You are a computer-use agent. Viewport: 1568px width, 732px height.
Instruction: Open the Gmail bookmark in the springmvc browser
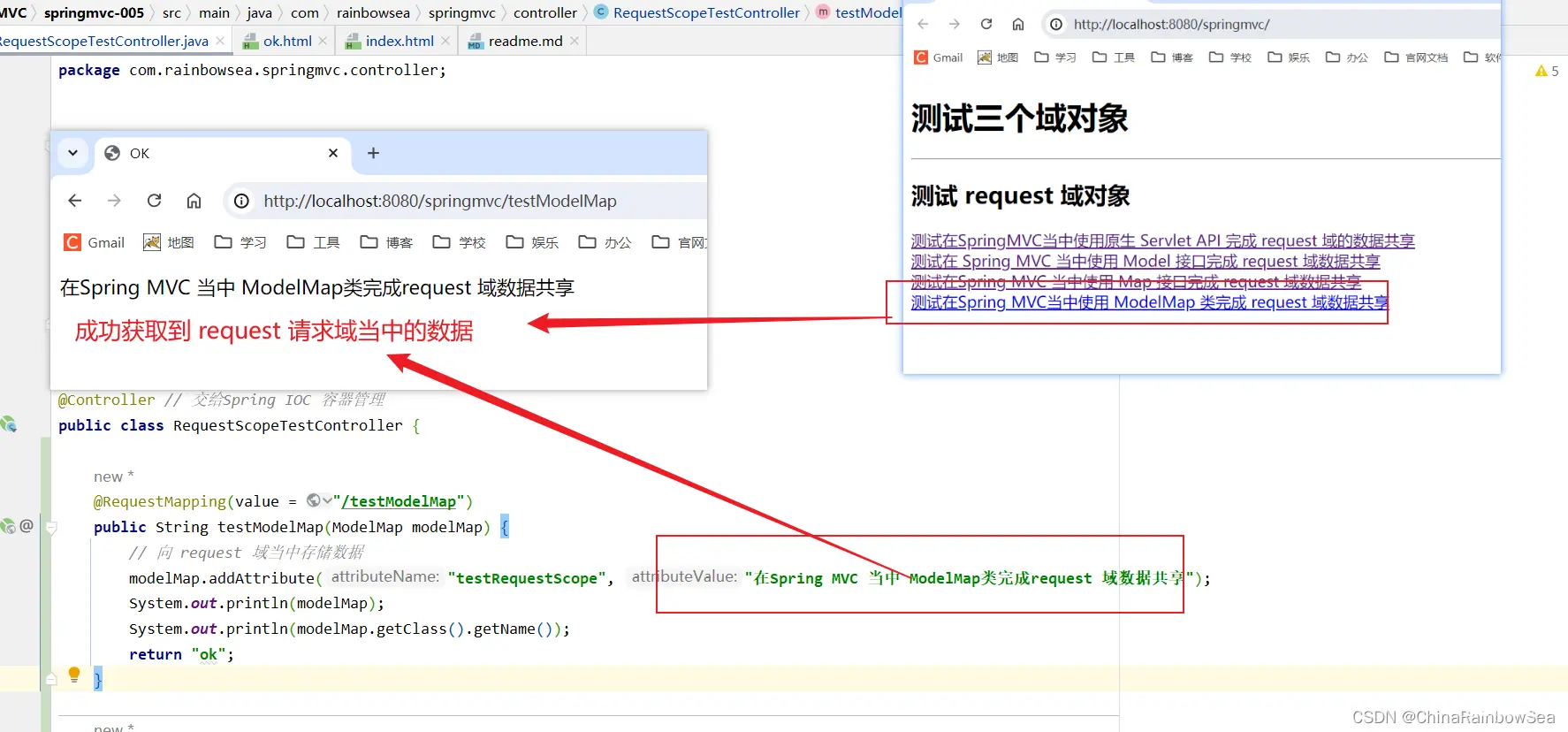pyautogui.click(x=939, y=57)
